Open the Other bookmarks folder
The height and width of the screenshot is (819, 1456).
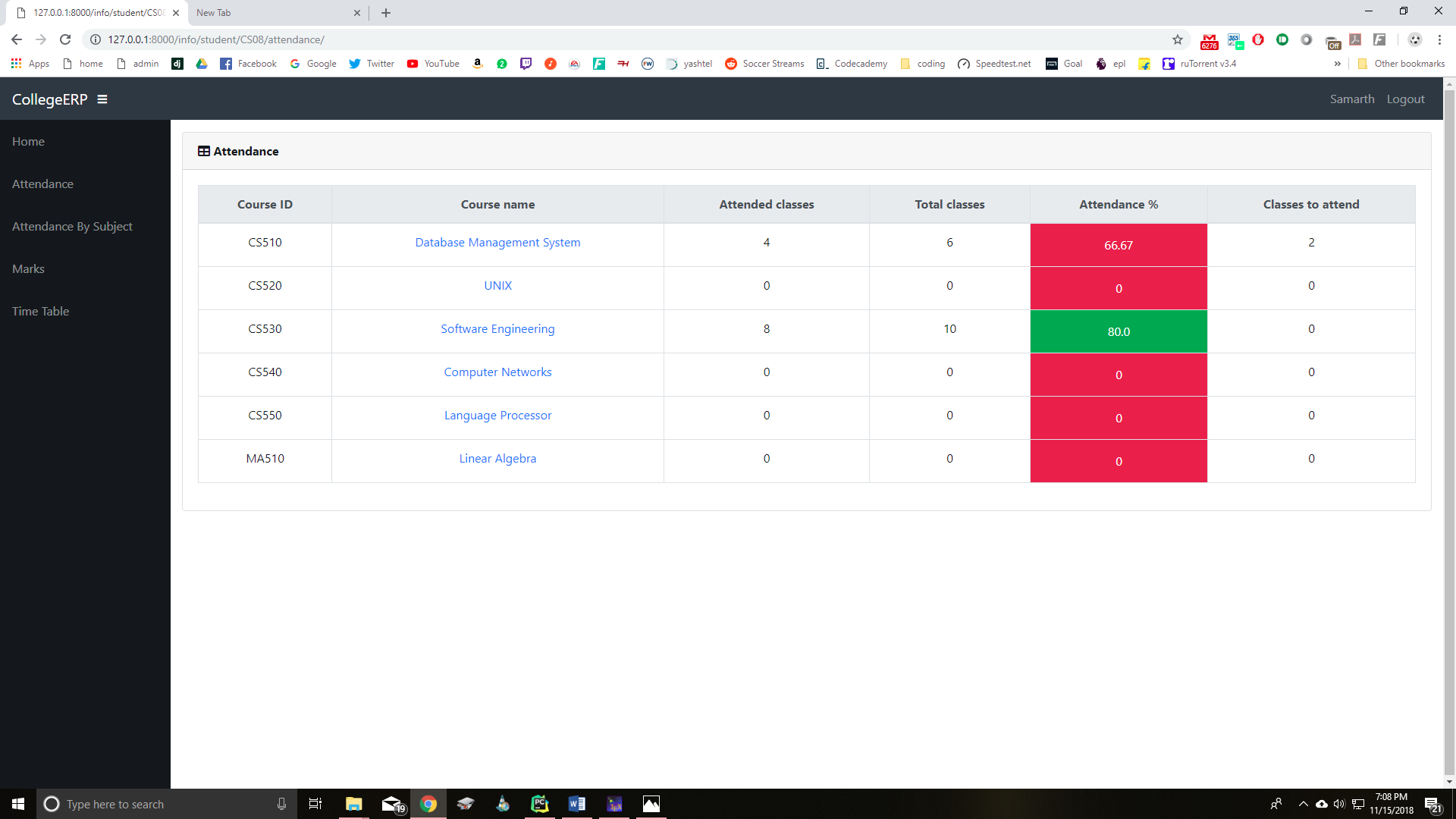click(1401, 64)
